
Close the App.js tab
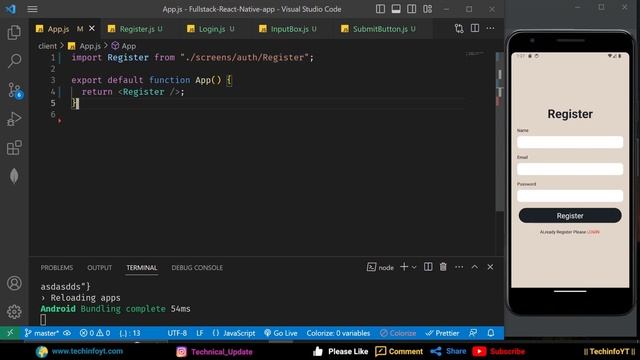click(92, 29)
